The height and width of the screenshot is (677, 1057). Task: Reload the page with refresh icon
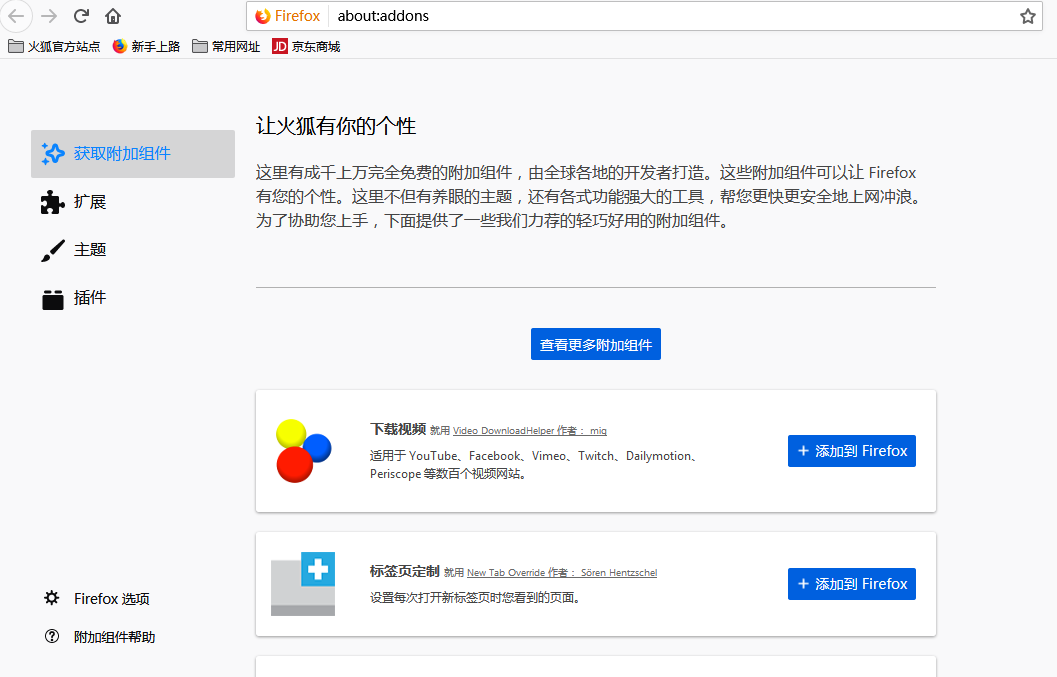point(82,16)
